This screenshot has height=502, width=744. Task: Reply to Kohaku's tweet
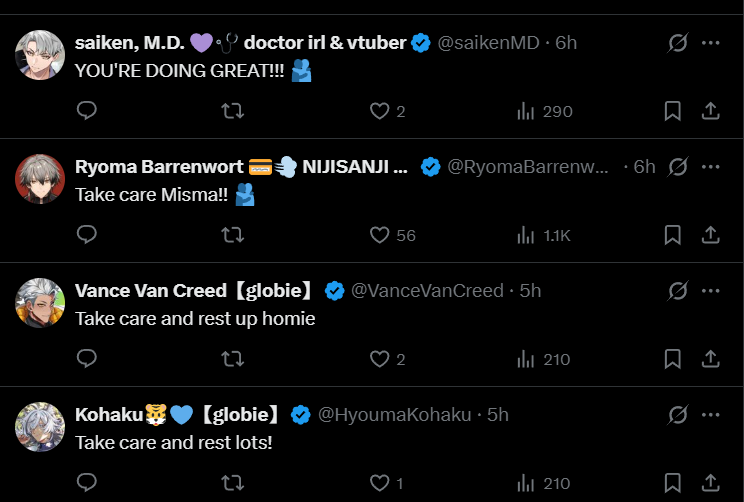87,483
